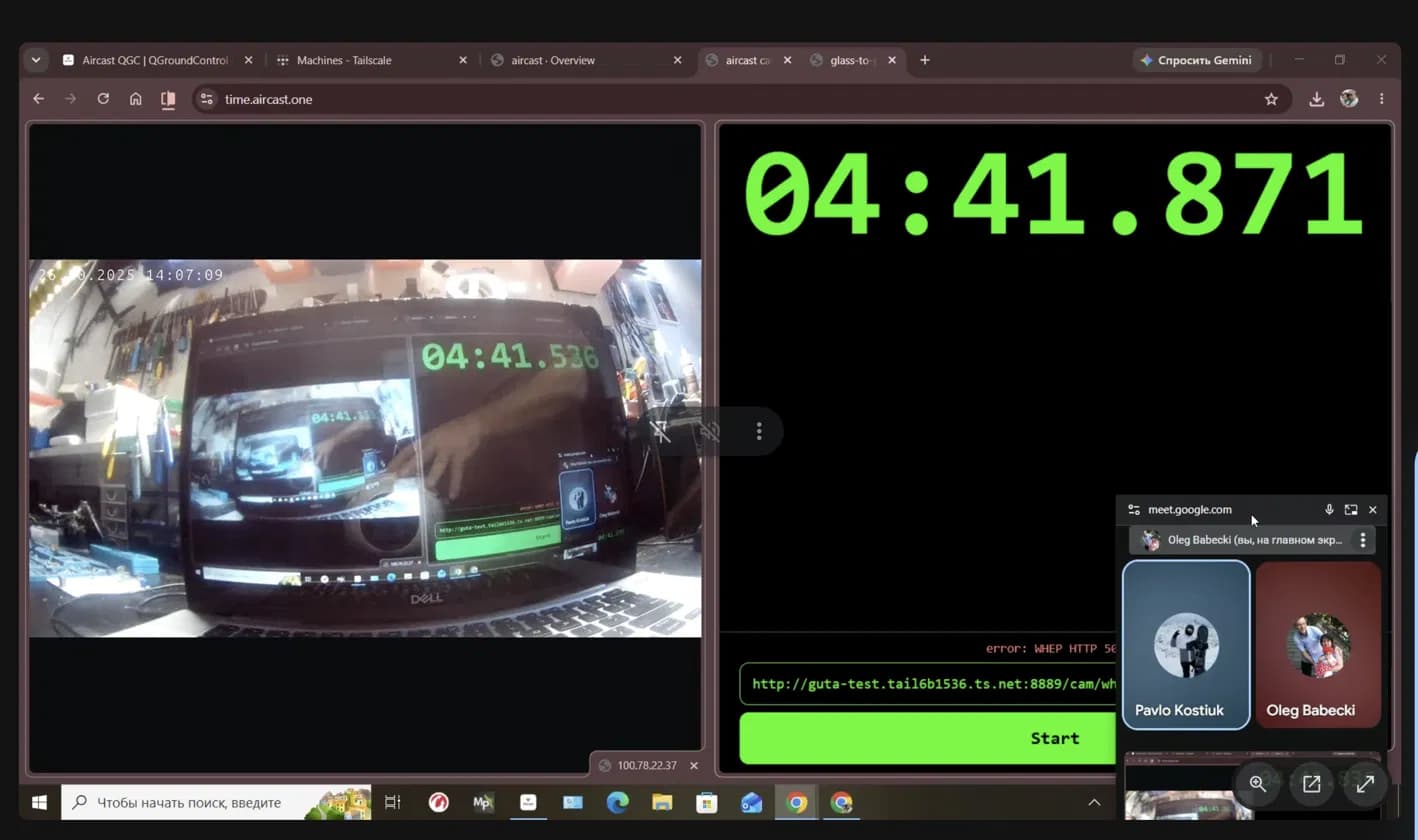Show hidden system tray icons

click(x=1094, y=802)
